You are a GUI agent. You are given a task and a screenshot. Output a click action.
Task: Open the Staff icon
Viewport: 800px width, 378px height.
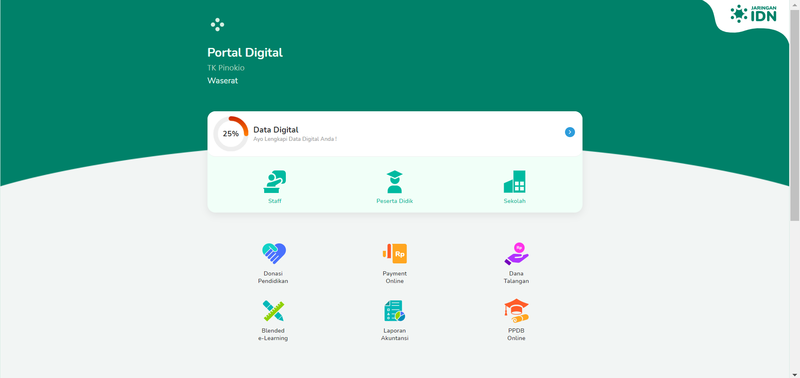click(274, 182)
